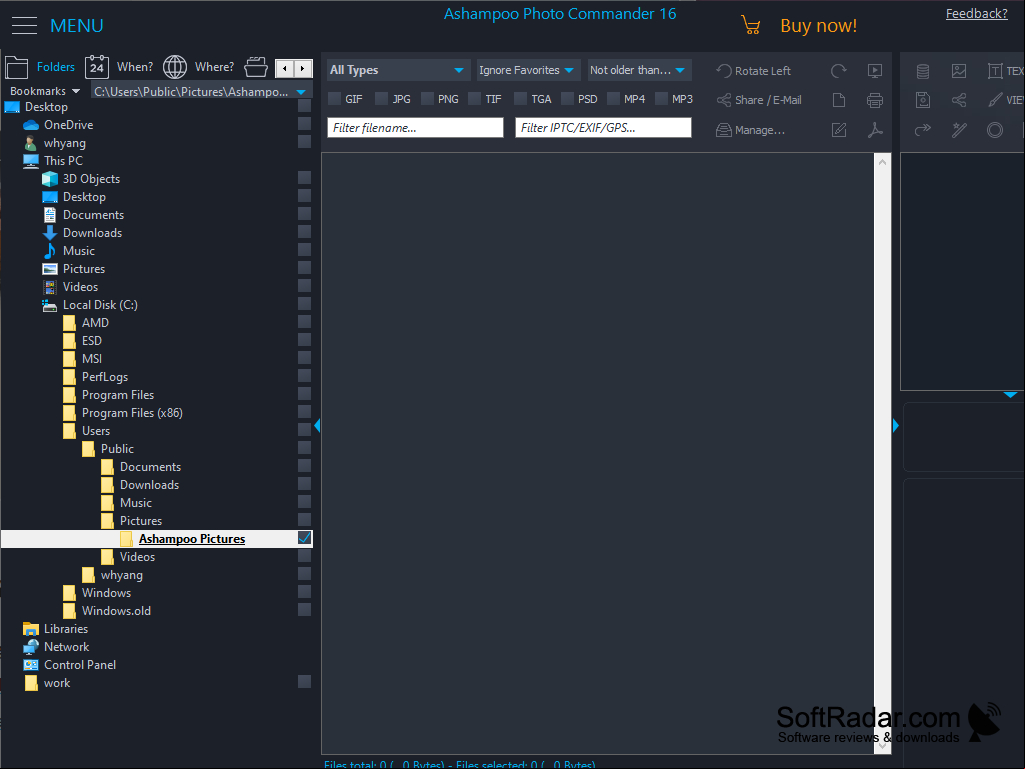1025x769 pixels.
Task: Click the shopping cart icon
Action: tap(750, 26)
